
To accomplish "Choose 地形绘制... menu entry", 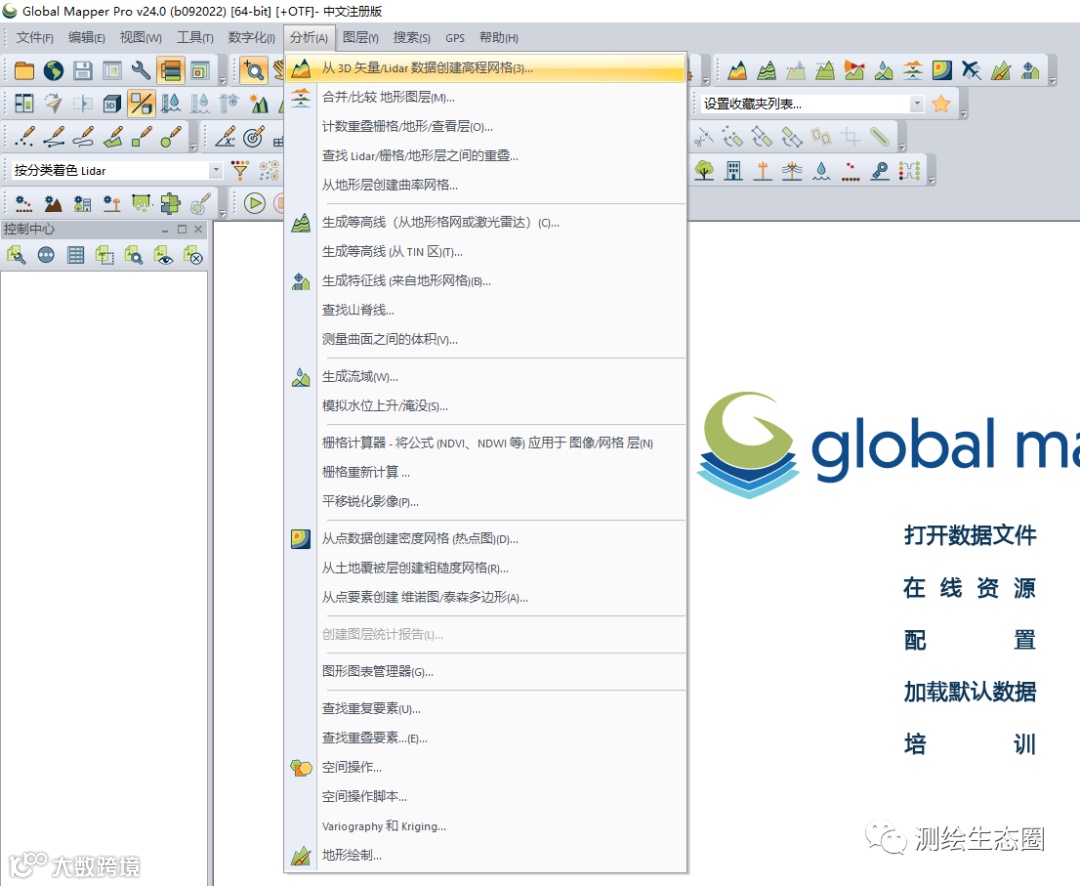I will click(486, 855).
